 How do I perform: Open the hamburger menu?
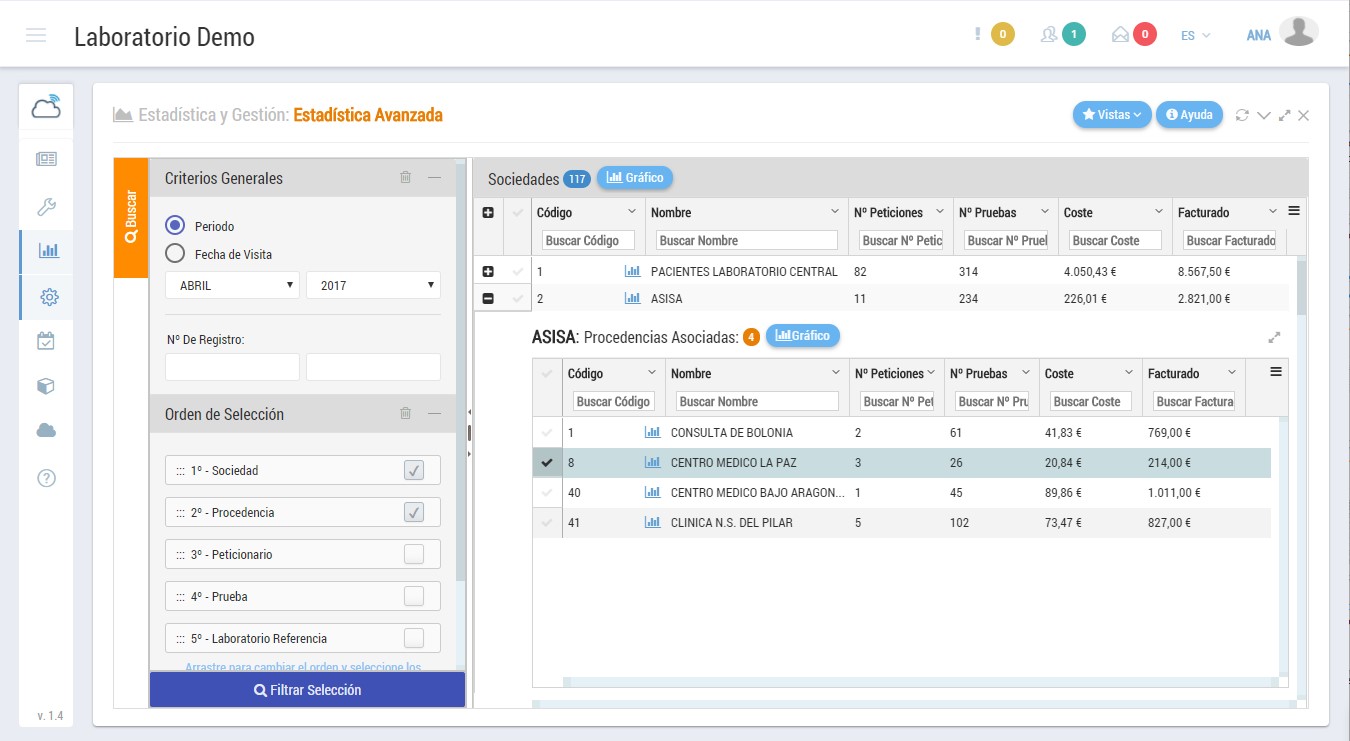(x=36, y=36)
